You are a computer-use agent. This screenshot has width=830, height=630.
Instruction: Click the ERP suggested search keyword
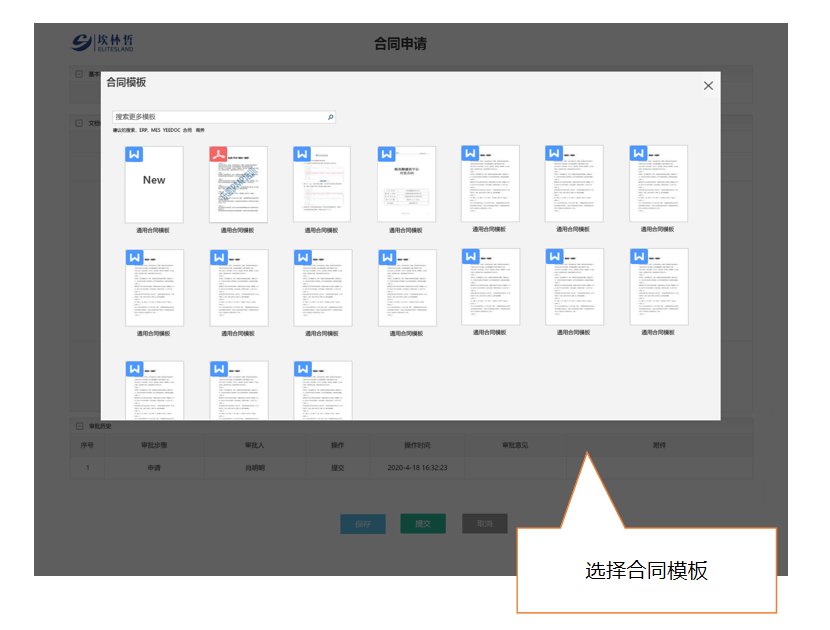[144, 131]
